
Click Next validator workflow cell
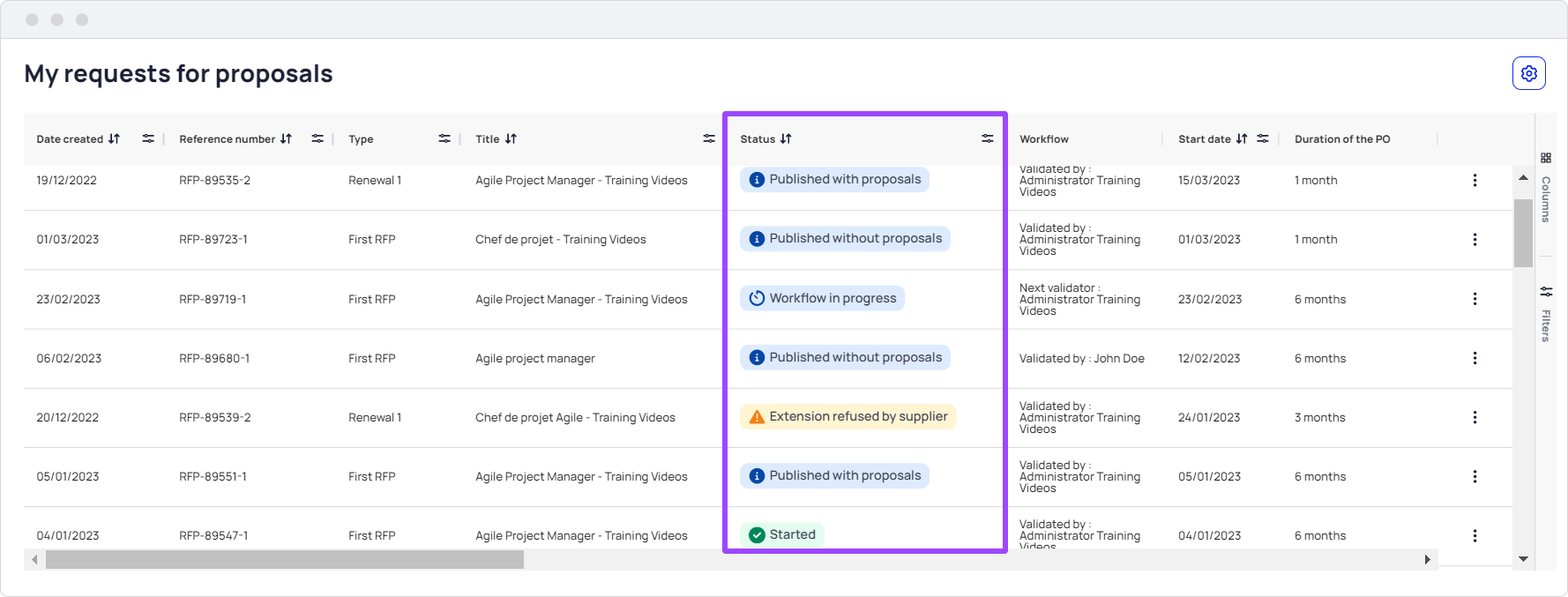click(1079, 300)
